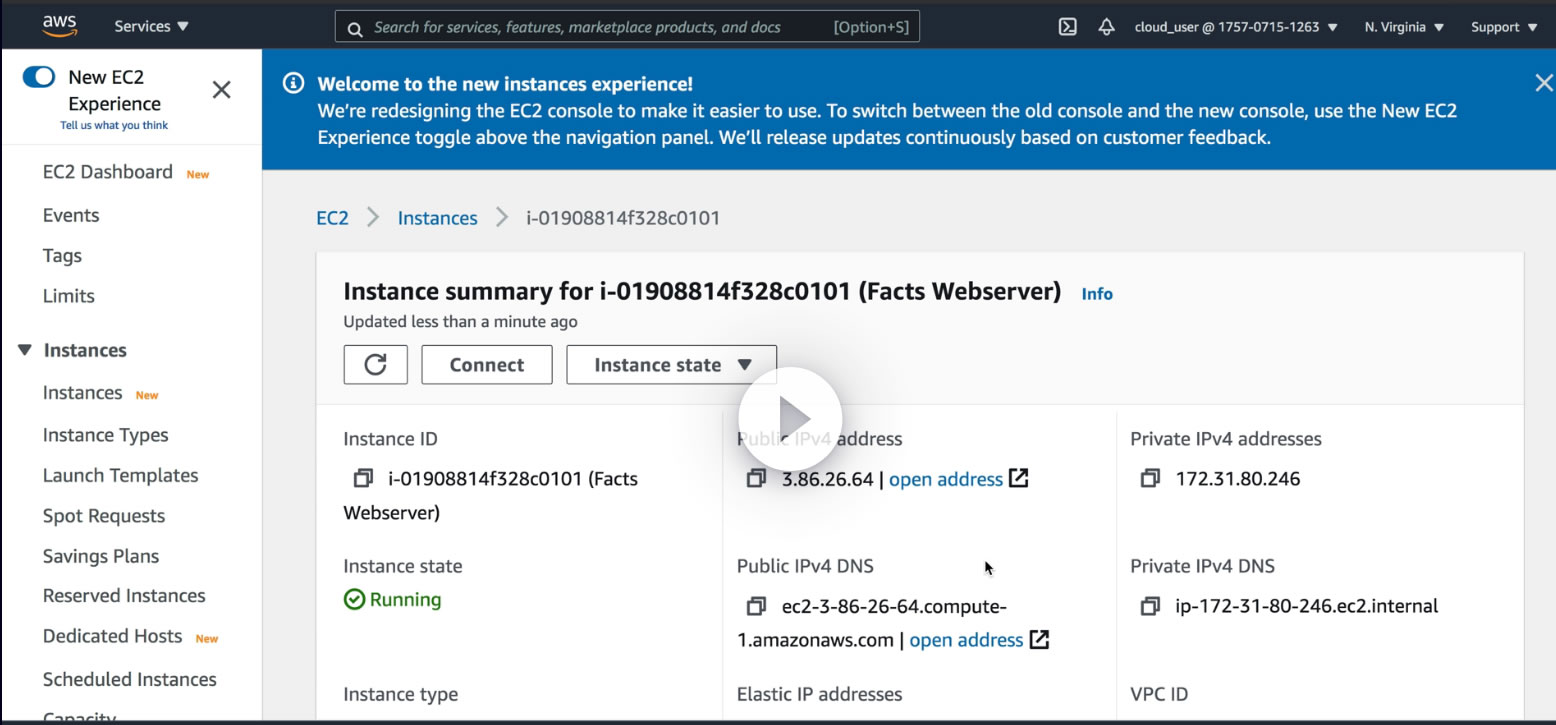Screen dimensions: 1556x725
Task: Copy the private IPv4 address 172.31.80.246
Action: pyautogui.click(x=1150, y=479)
